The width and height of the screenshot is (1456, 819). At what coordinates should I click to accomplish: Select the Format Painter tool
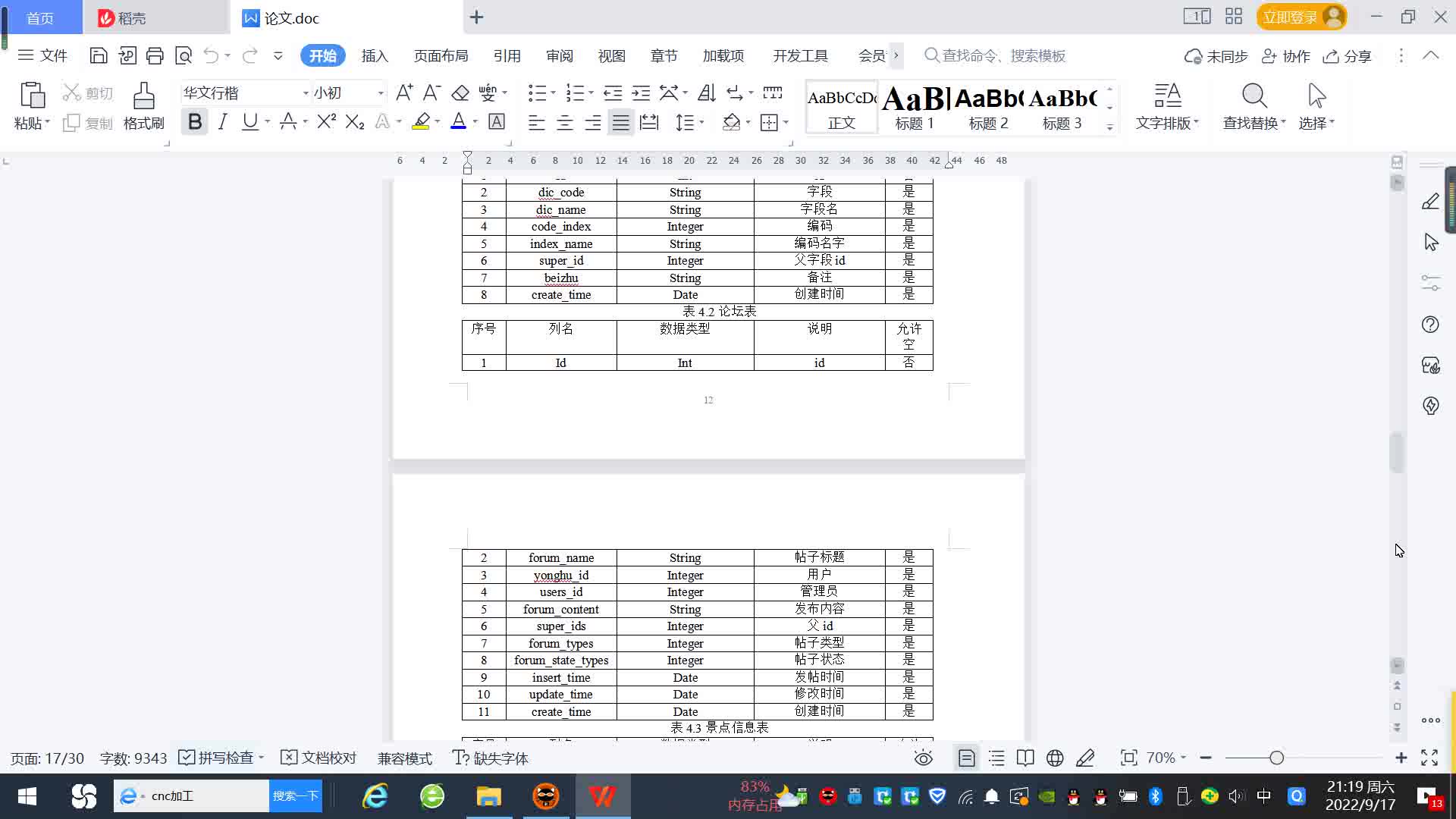pos(144,105)
